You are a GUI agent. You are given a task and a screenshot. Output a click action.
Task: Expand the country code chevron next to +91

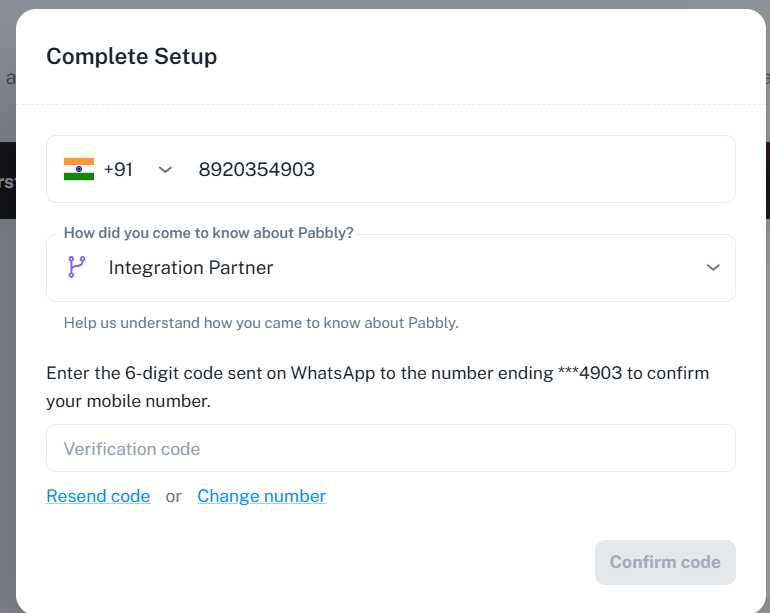coord(165,170)
